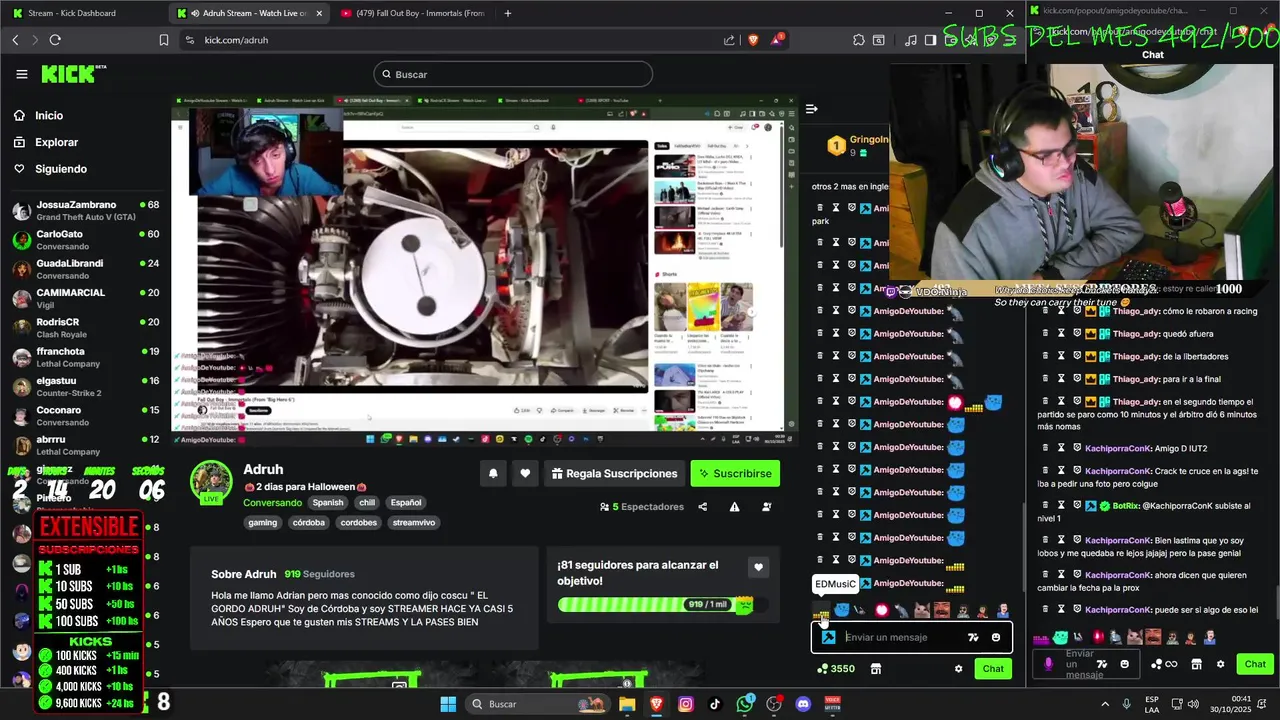1280x720 pixels.
Task: Open CAMIMARCIAL channel in sidebar
Action: click(85, 298)
